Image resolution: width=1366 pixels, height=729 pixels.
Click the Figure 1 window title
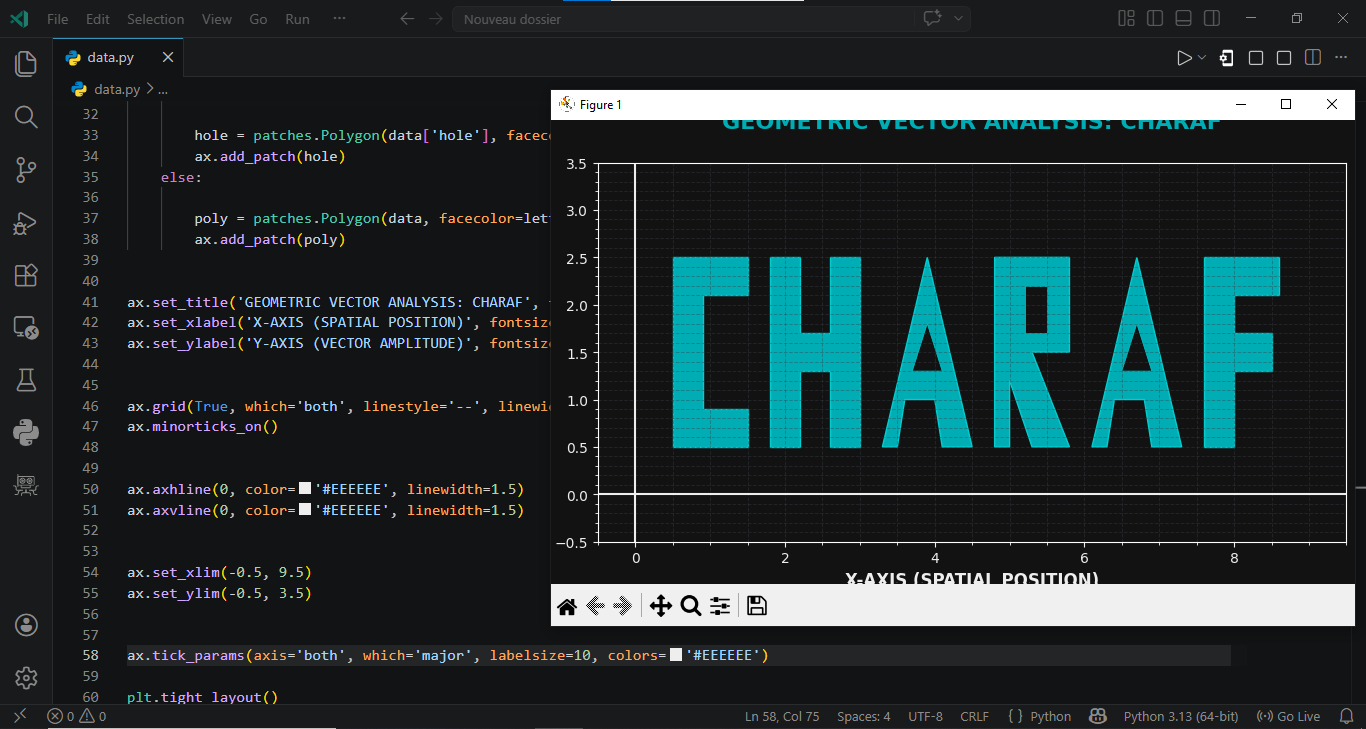click(600, 105)
